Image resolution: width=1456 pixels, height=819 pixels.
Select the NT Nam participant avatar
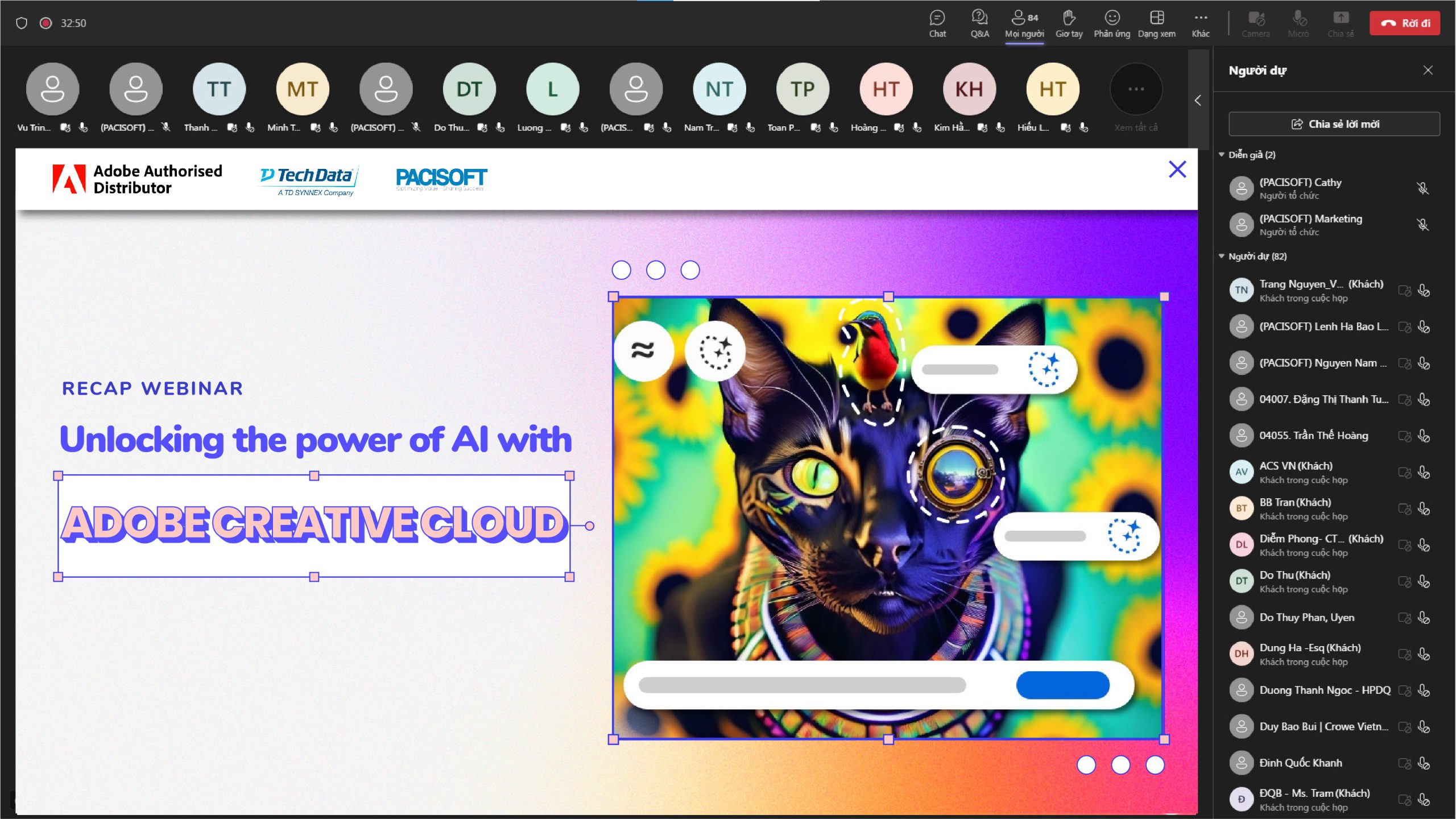[x=719, y=89]
